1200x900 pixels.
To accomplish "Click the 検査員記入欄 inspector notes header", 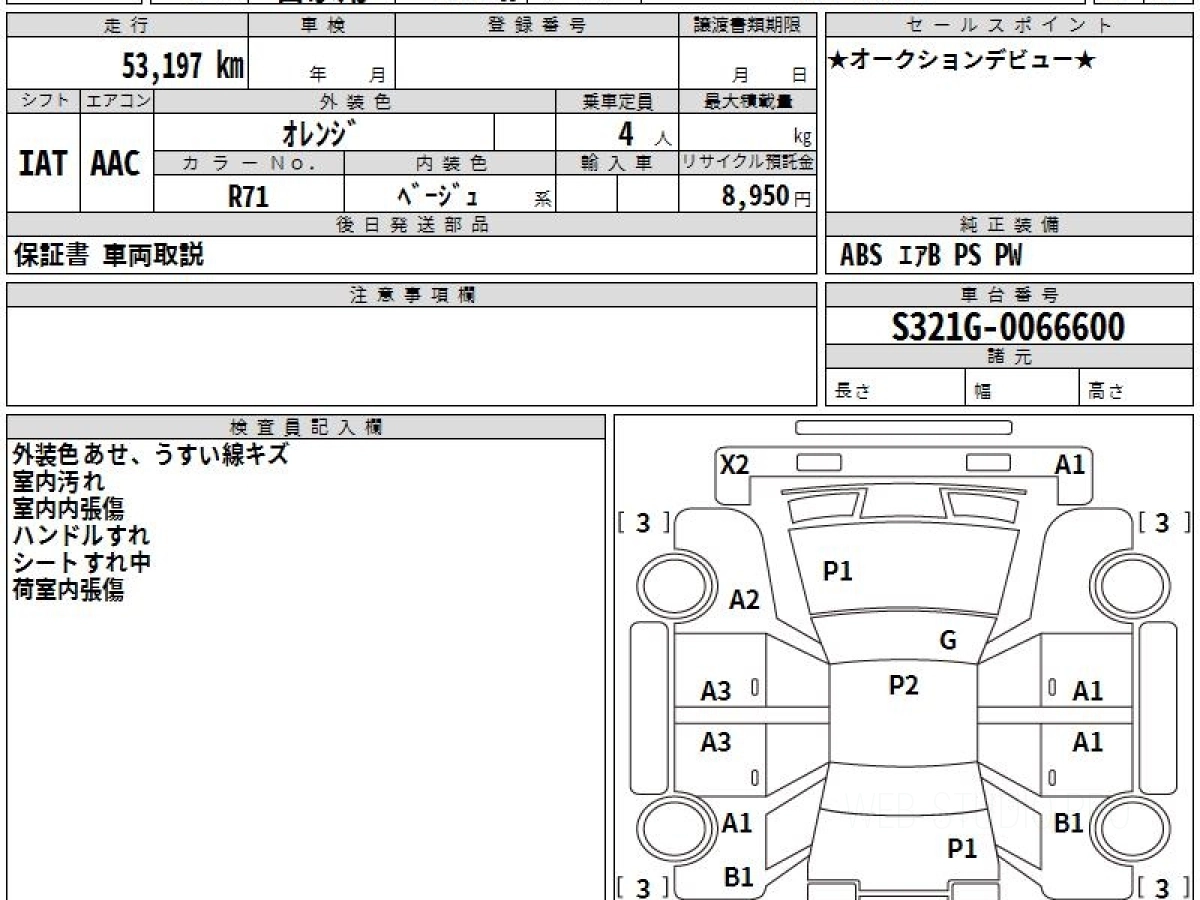I will point(306,427).
